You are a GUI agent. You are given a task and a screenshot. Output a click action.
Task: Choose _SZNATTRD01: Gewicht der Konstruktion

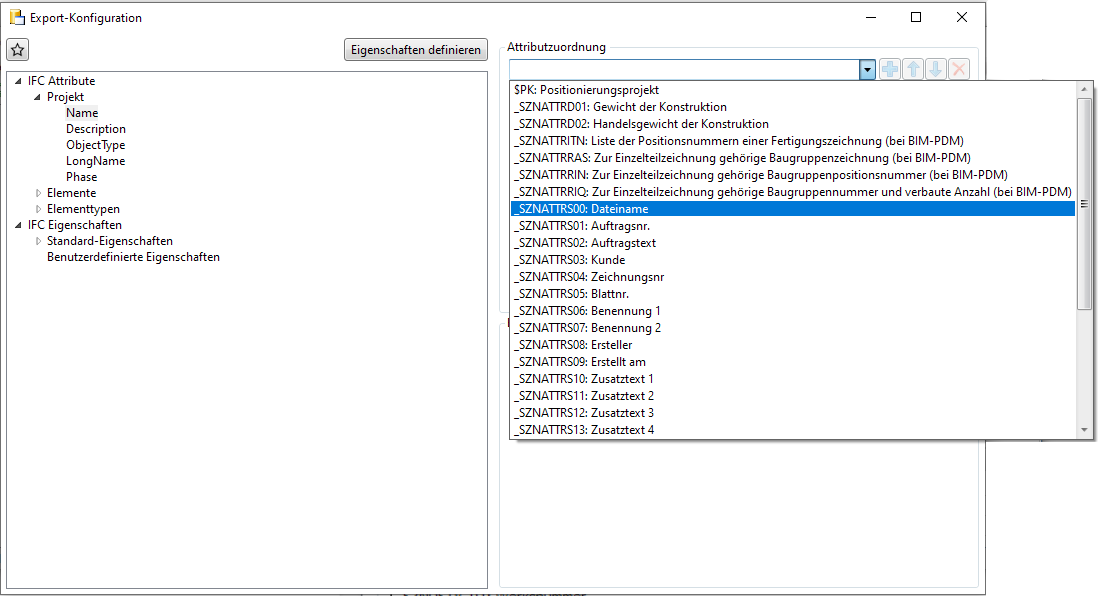point(793,107)
